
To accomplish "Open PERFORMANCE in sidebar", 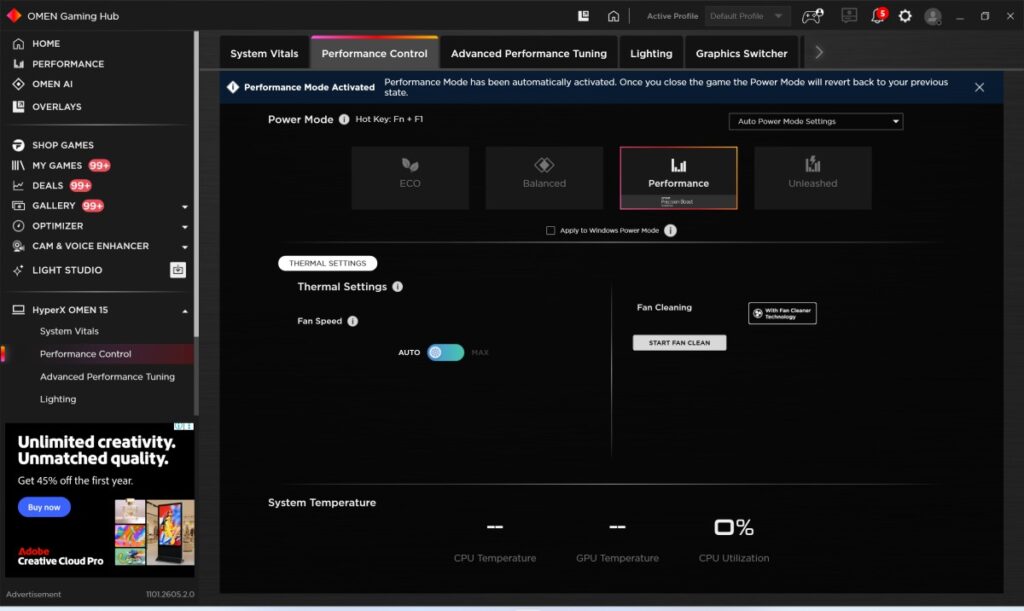I will [68, 64].
